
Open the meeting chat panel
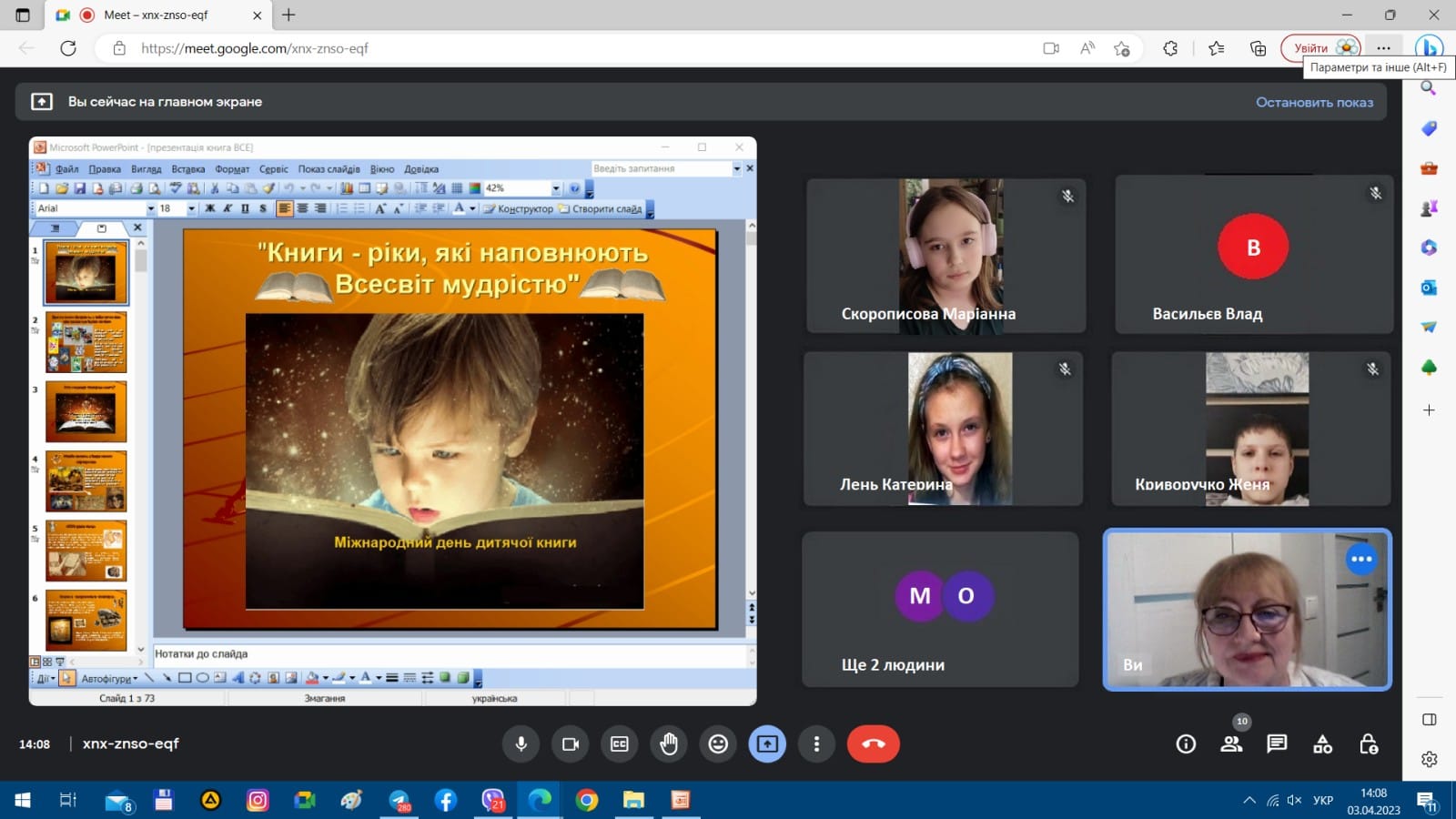1277,744
